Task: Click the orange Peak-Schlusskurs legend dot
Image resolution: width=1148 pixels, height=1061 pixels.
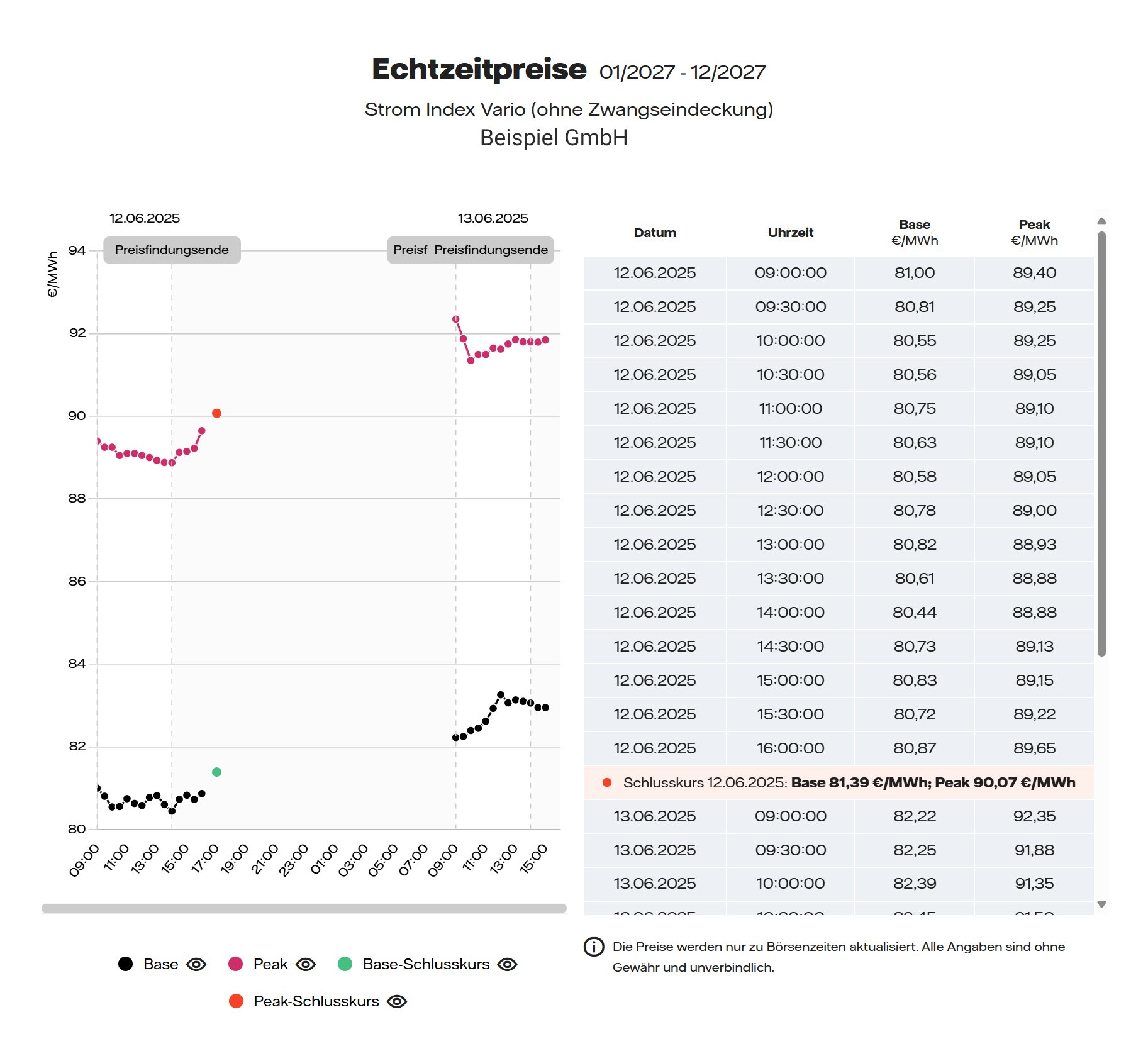Action: (236, 1001)
